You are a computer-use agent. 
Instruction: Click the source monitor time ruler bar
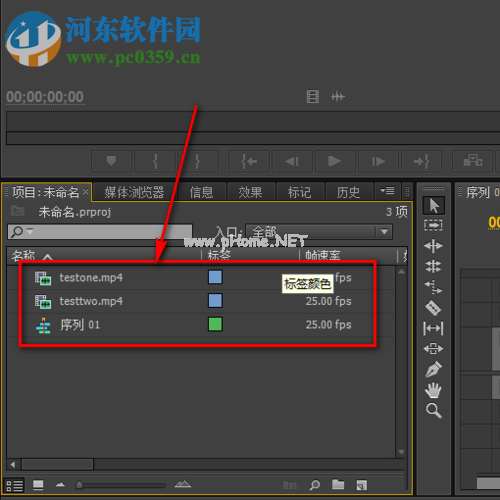coord(253,121)
